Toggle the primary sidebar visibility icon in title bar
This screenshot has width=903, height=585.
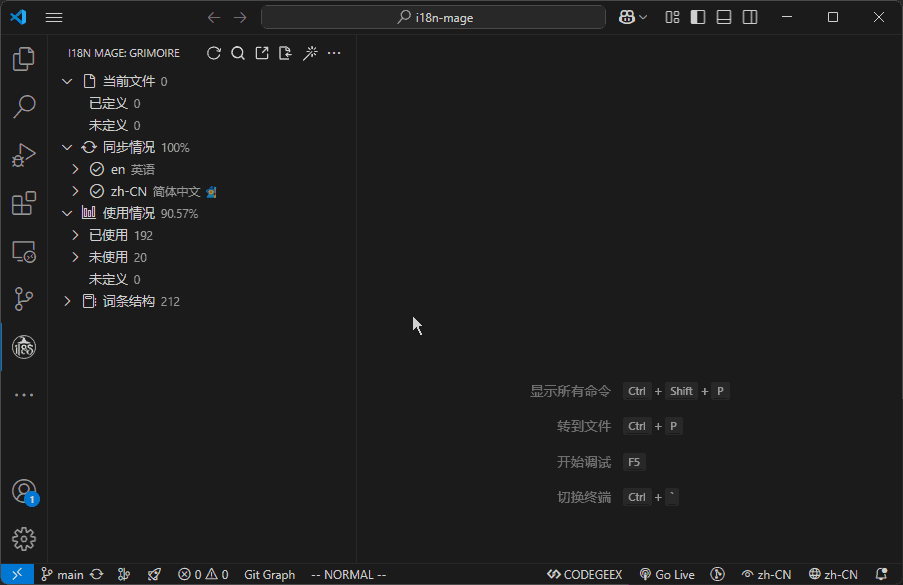[697, 17]
